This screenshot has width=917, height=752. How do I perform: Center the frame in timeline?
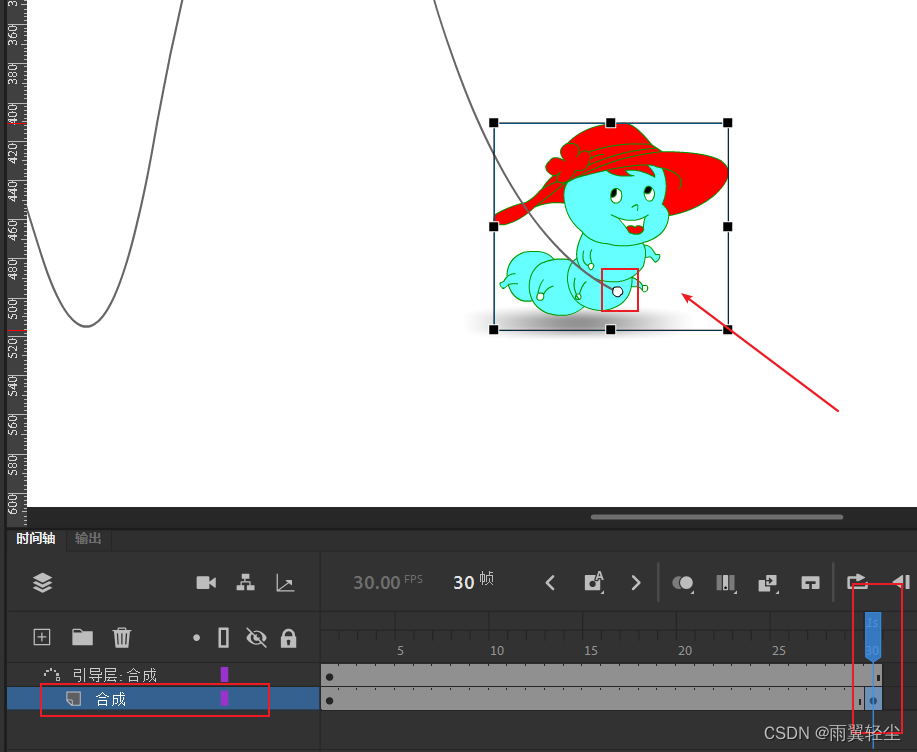810,583
